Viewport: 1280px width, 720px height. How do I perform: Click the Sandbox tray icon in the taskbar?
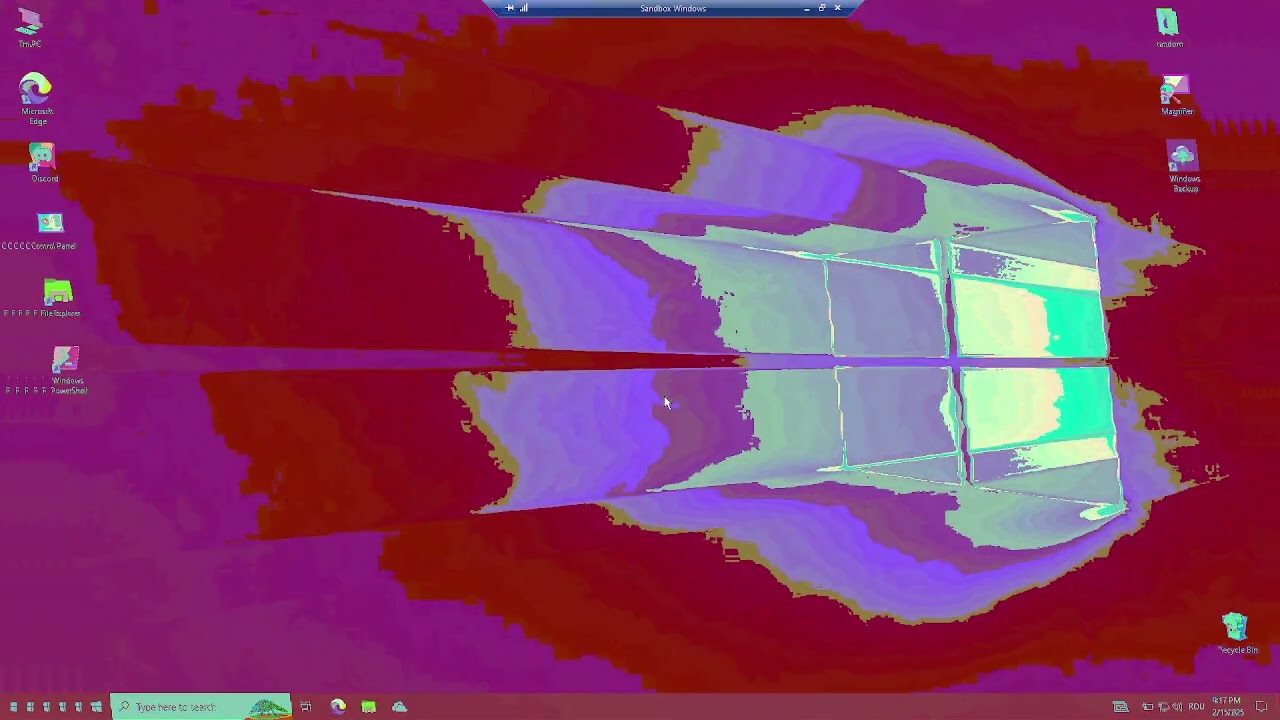1121,707
